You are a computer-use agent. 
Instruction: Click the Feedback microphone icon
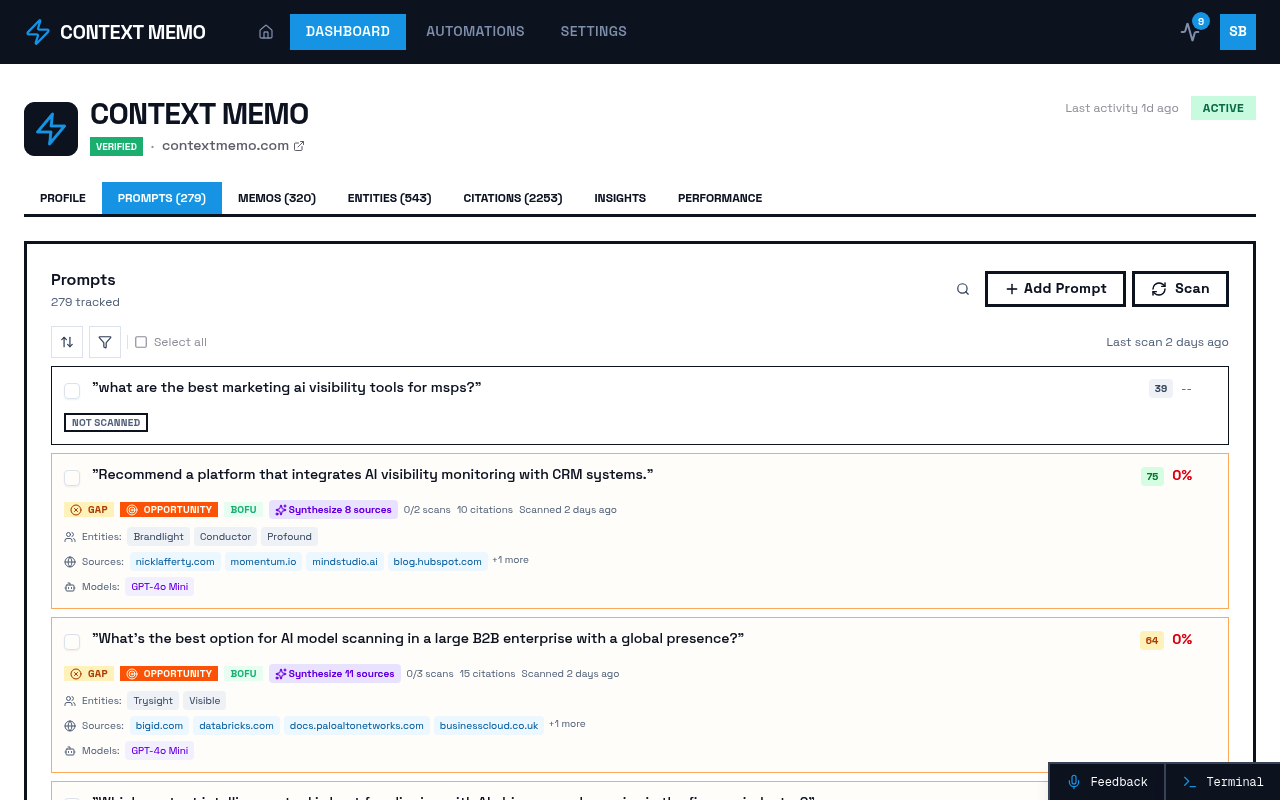pyautogui.click(x=1073, y=782)
